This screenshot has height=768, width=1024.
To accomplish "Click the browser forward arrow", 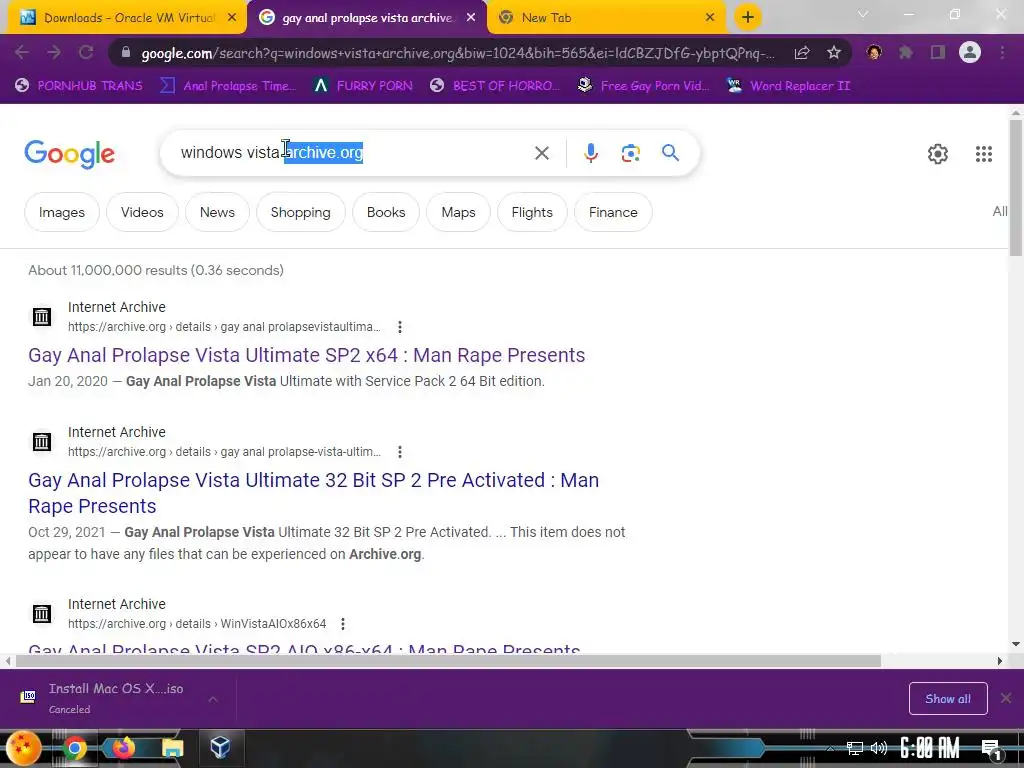I will [x=54, y=52].
